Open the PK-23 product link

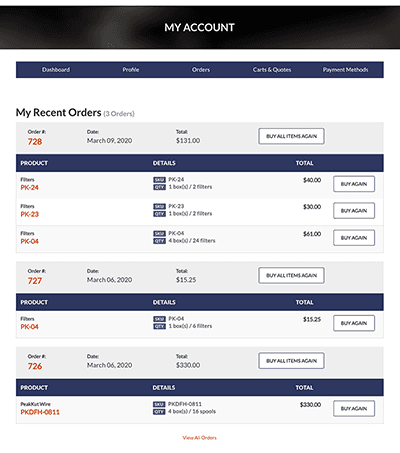[30, 214]
